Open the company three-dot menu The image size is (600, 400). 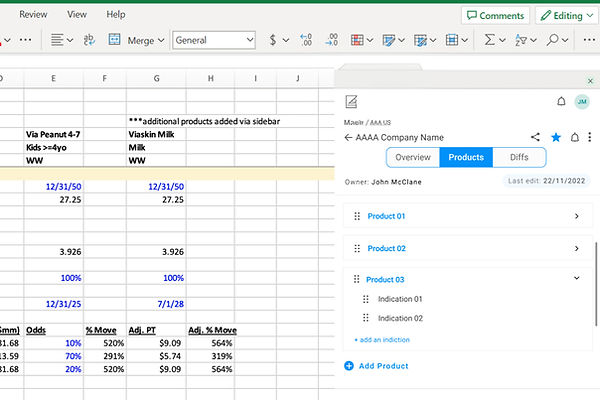(590, 137)
